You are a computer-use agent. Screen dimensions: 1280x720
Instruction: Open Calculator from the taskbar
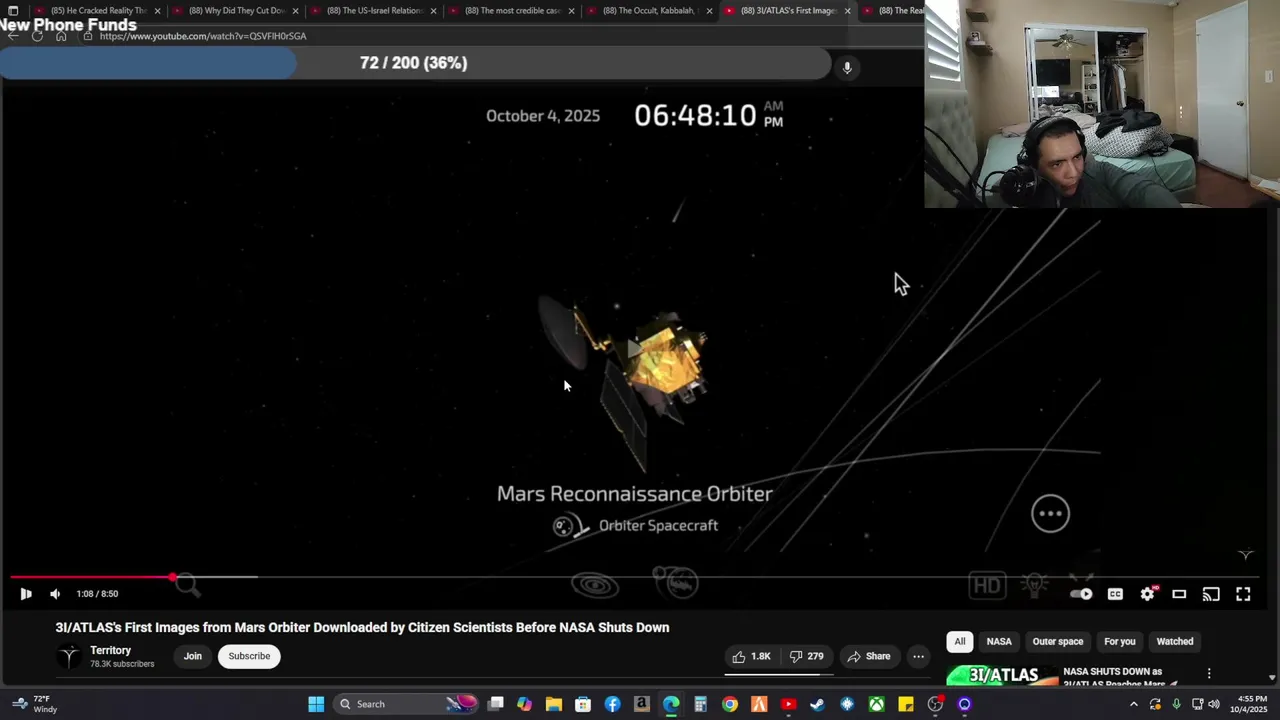700,704
